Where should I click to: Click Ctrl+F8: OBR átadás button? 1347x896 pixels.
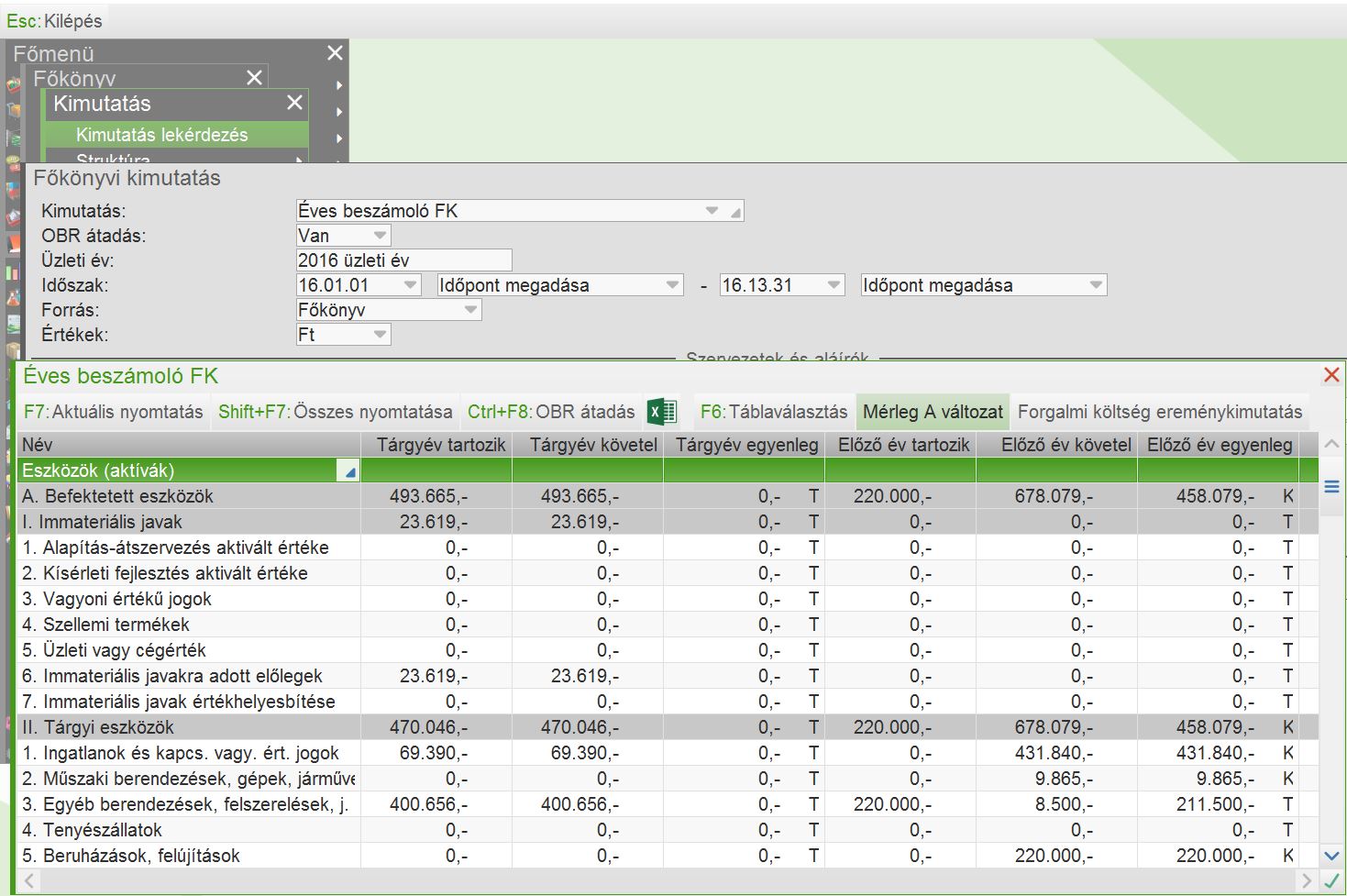pos(550,412)
